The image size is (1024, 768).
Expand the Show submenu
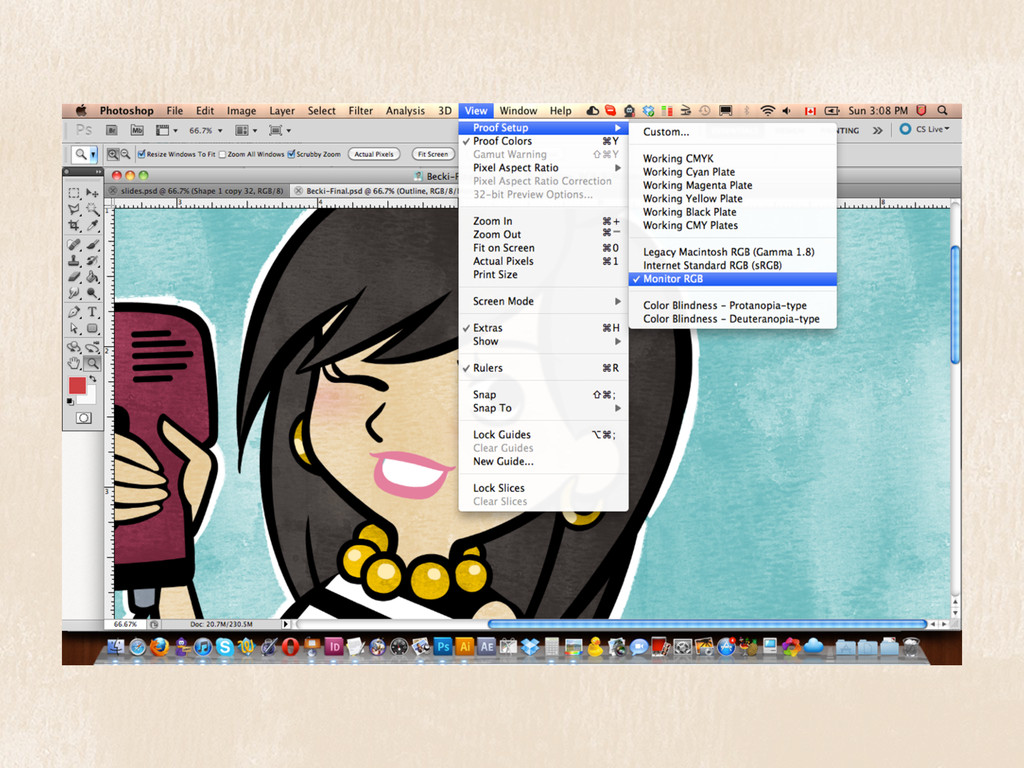point(543,341)
